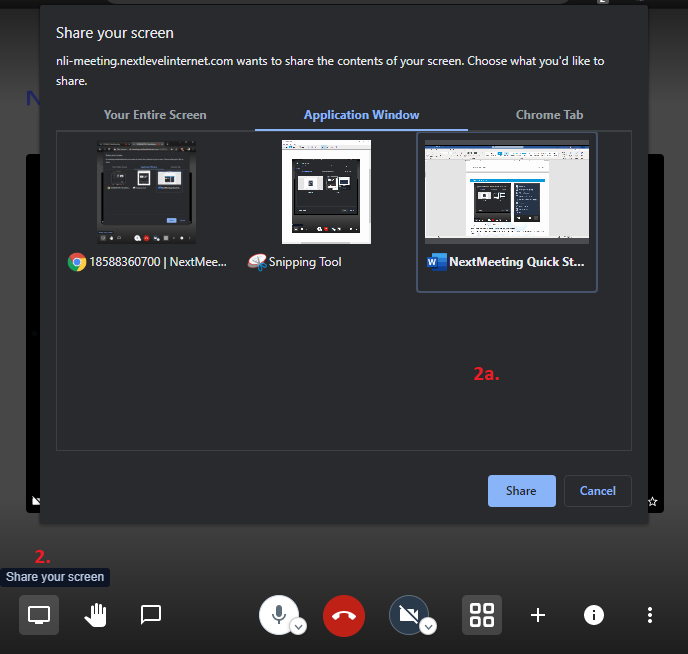The image size is (688, 654).
Task: Click the Cancel button
Action: click(598, 491)
